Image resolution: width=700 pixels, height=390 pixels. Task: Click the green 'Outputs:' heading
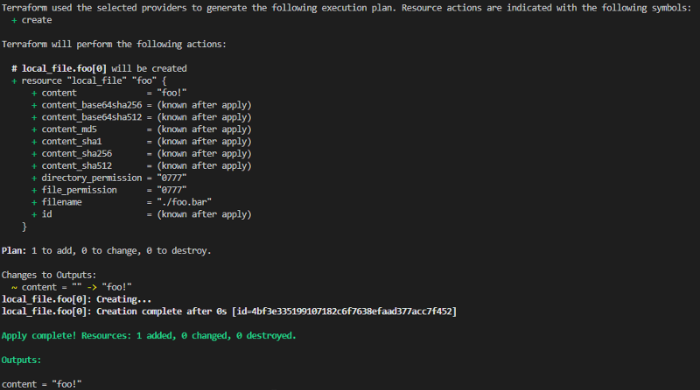21,360
